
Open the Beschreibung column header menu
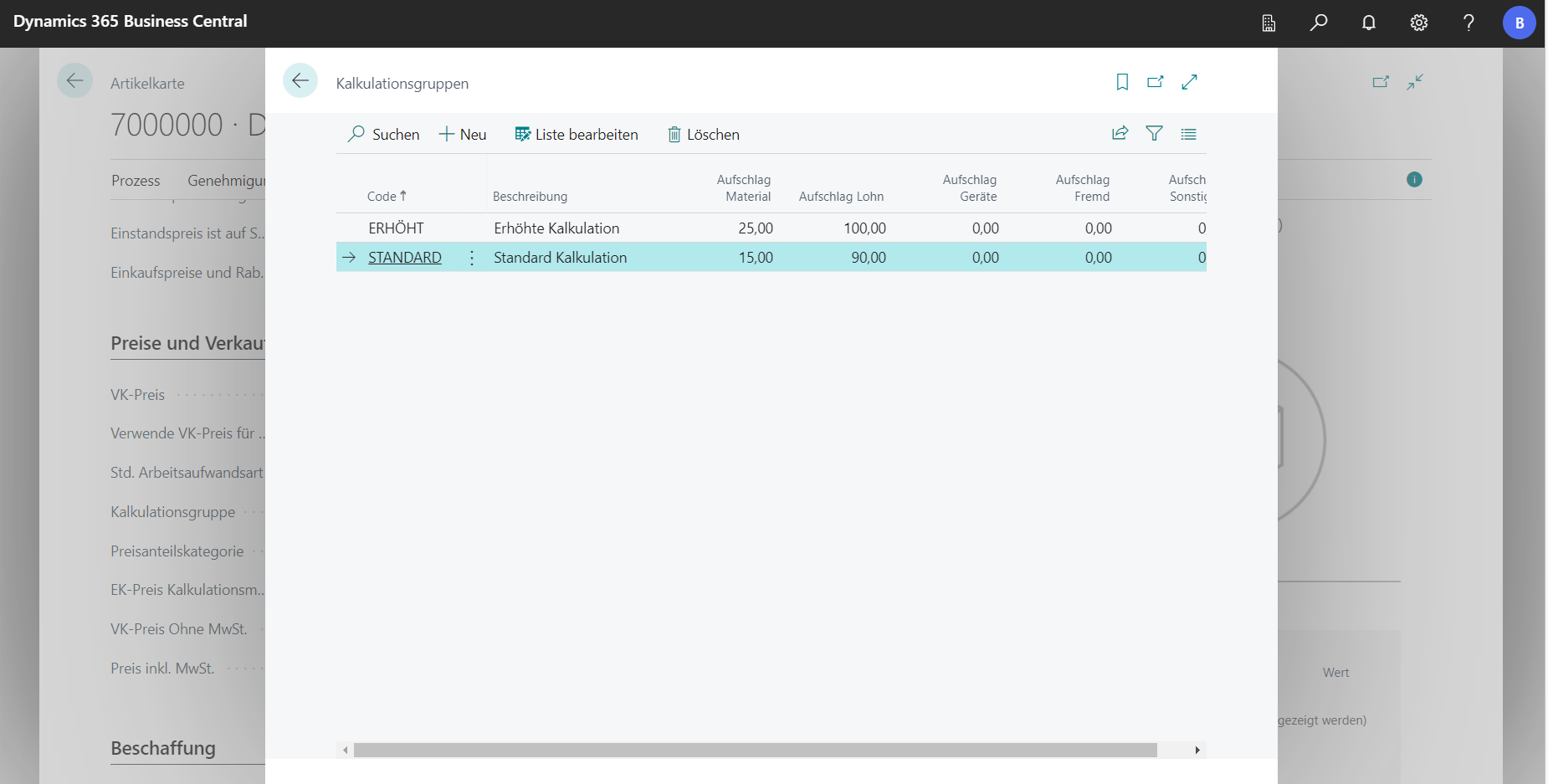[x=530, y=197]
